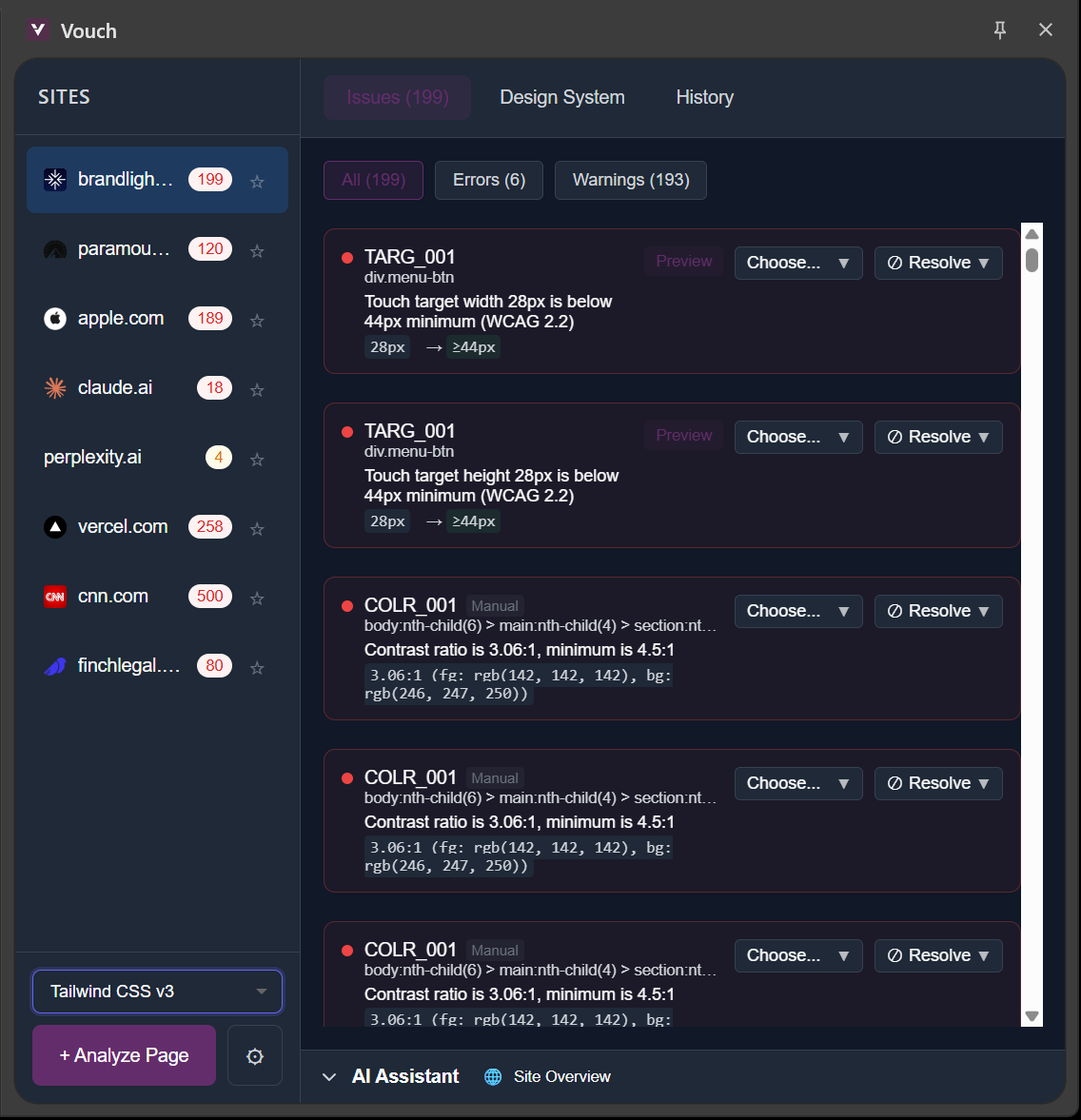Viewport: 1081px width, 1120px height.
Task: Open the History tab
Action: [704, 97]
